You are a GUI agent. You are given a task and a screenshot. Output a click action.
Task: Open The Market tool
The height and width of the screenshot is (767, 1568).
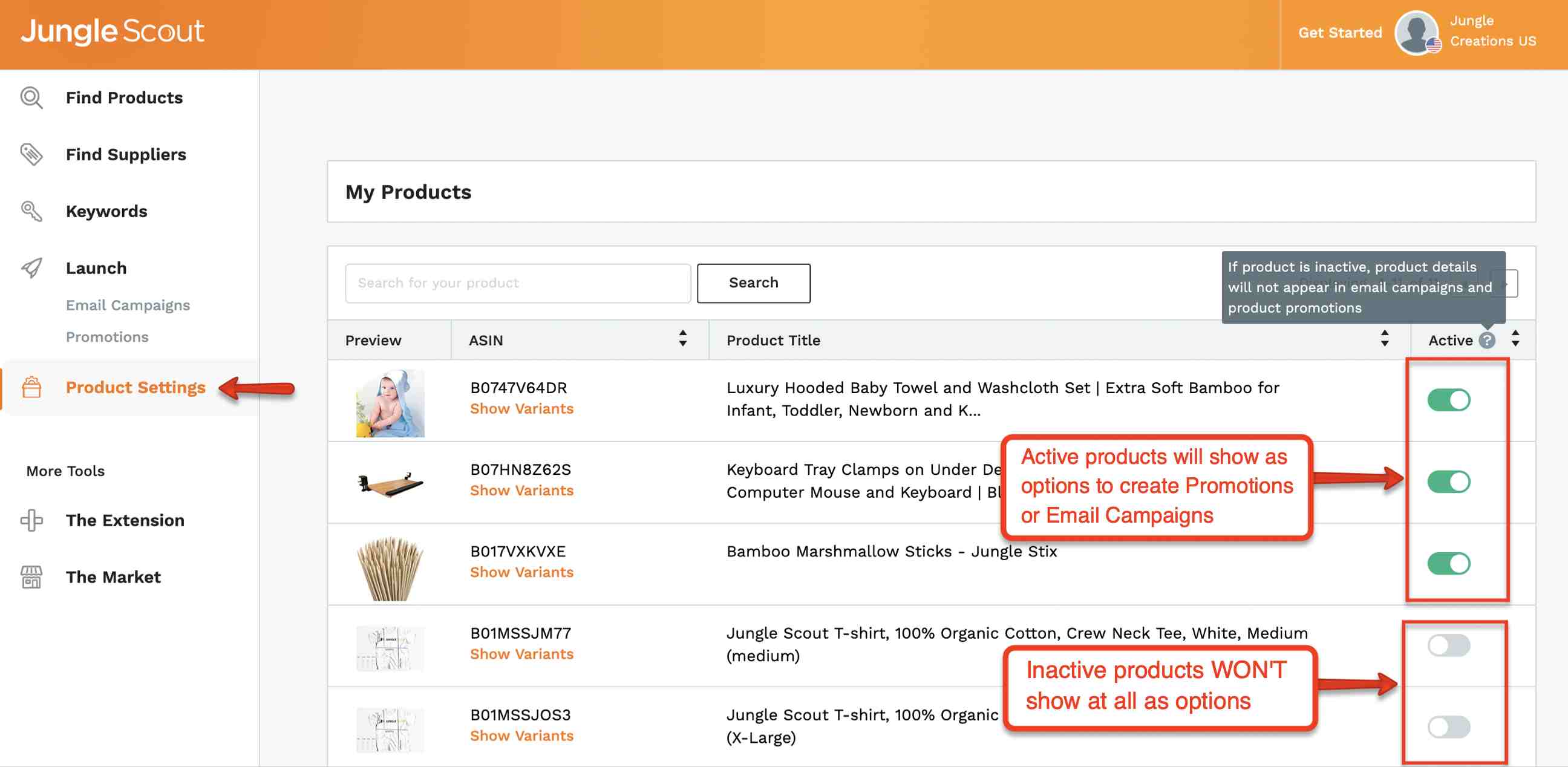(x=113, y=577)
